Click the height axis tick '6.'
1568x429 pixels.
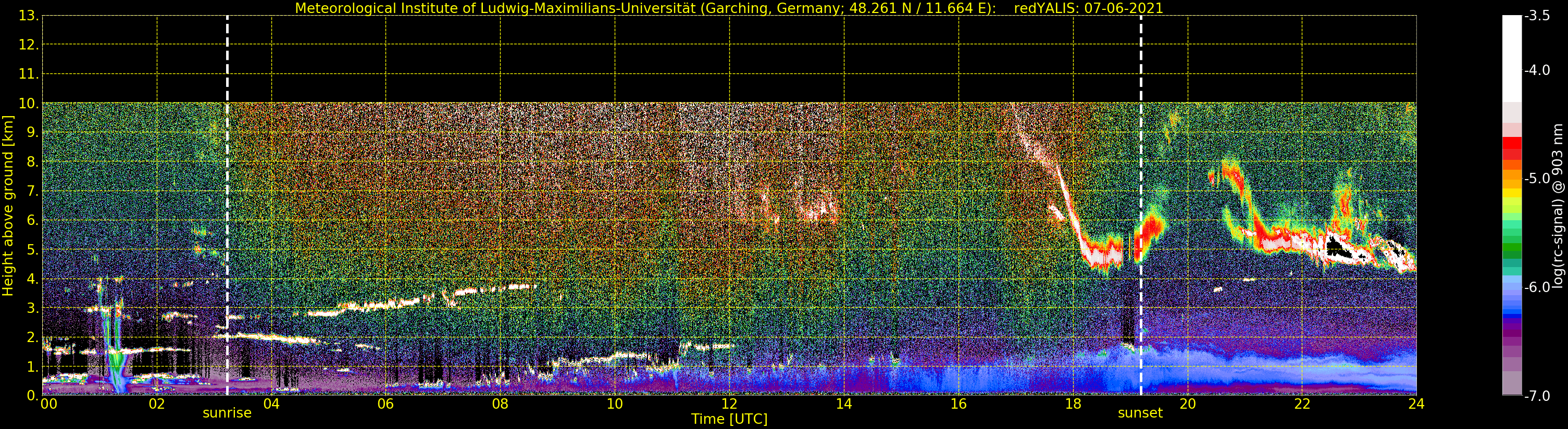32,220
